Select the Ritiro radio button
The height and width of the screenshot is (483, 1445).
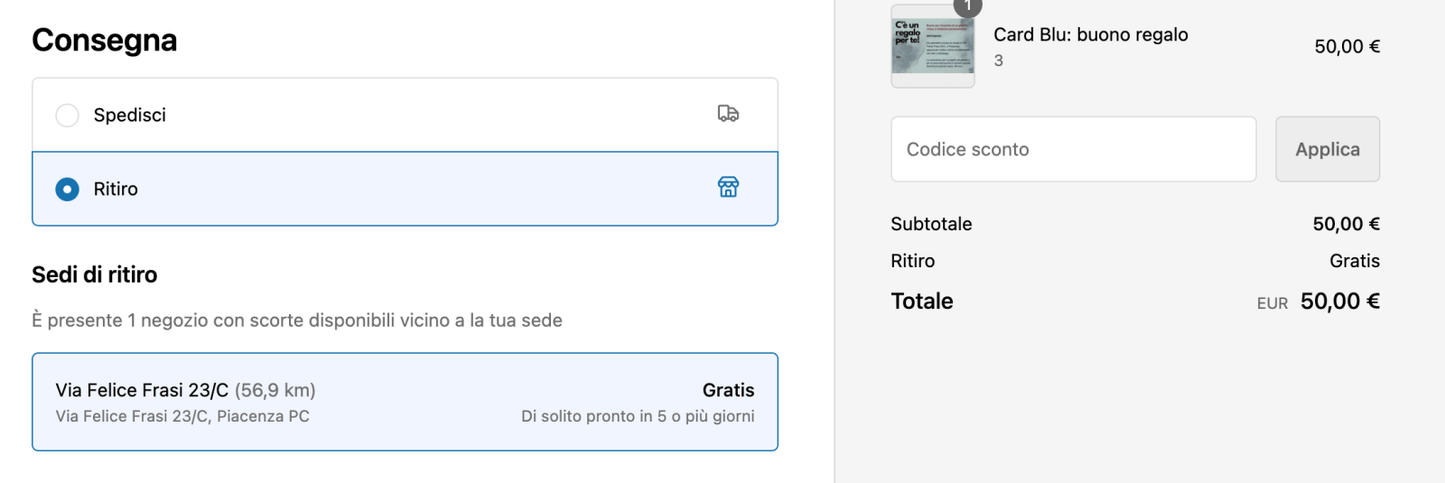coord(67,189)
